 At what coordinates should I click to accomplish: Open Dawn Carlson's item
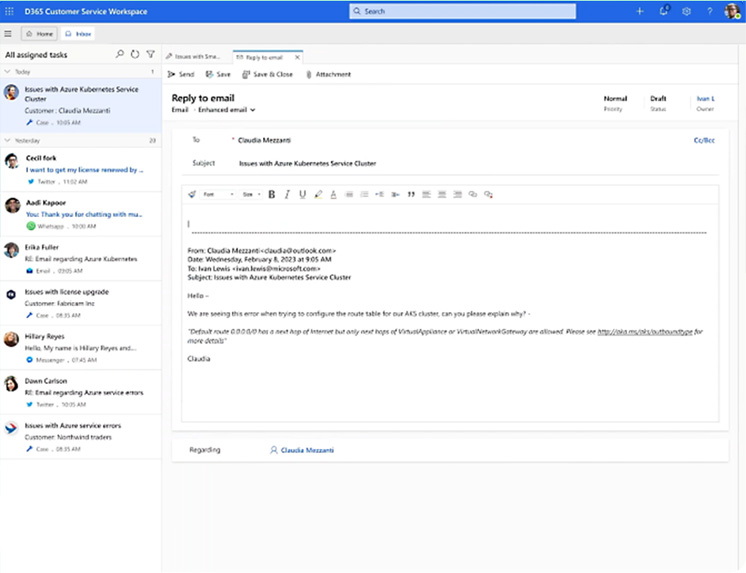coord(81,393)
